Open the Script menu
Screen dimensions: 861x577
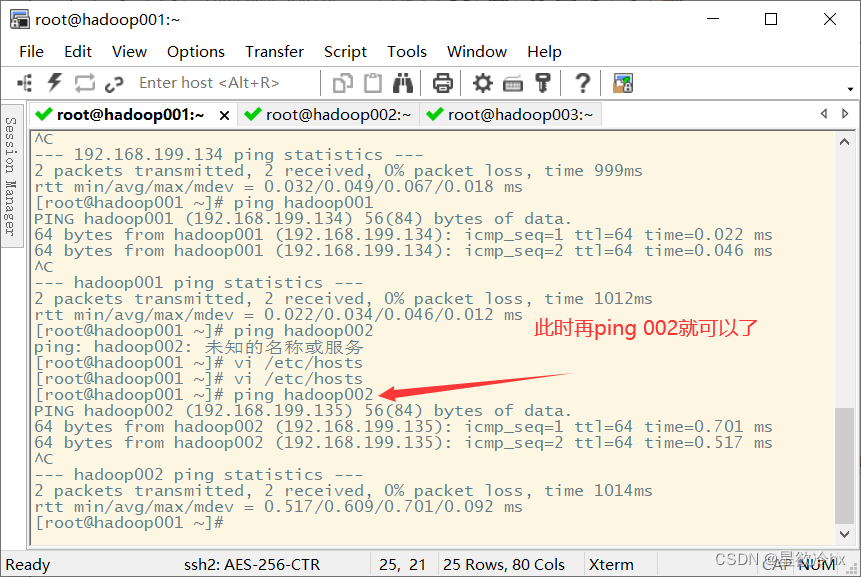(345, 52)
